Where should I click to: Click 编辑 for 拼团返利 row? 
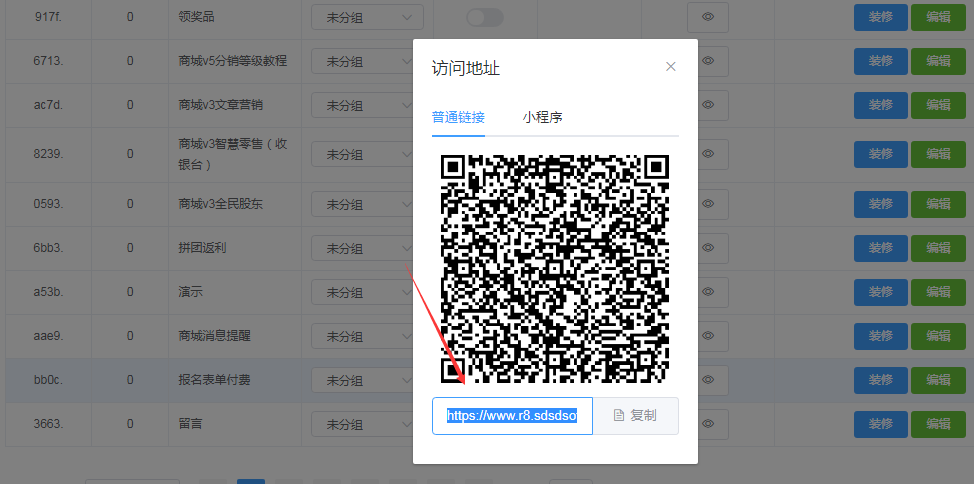(938, 248)
